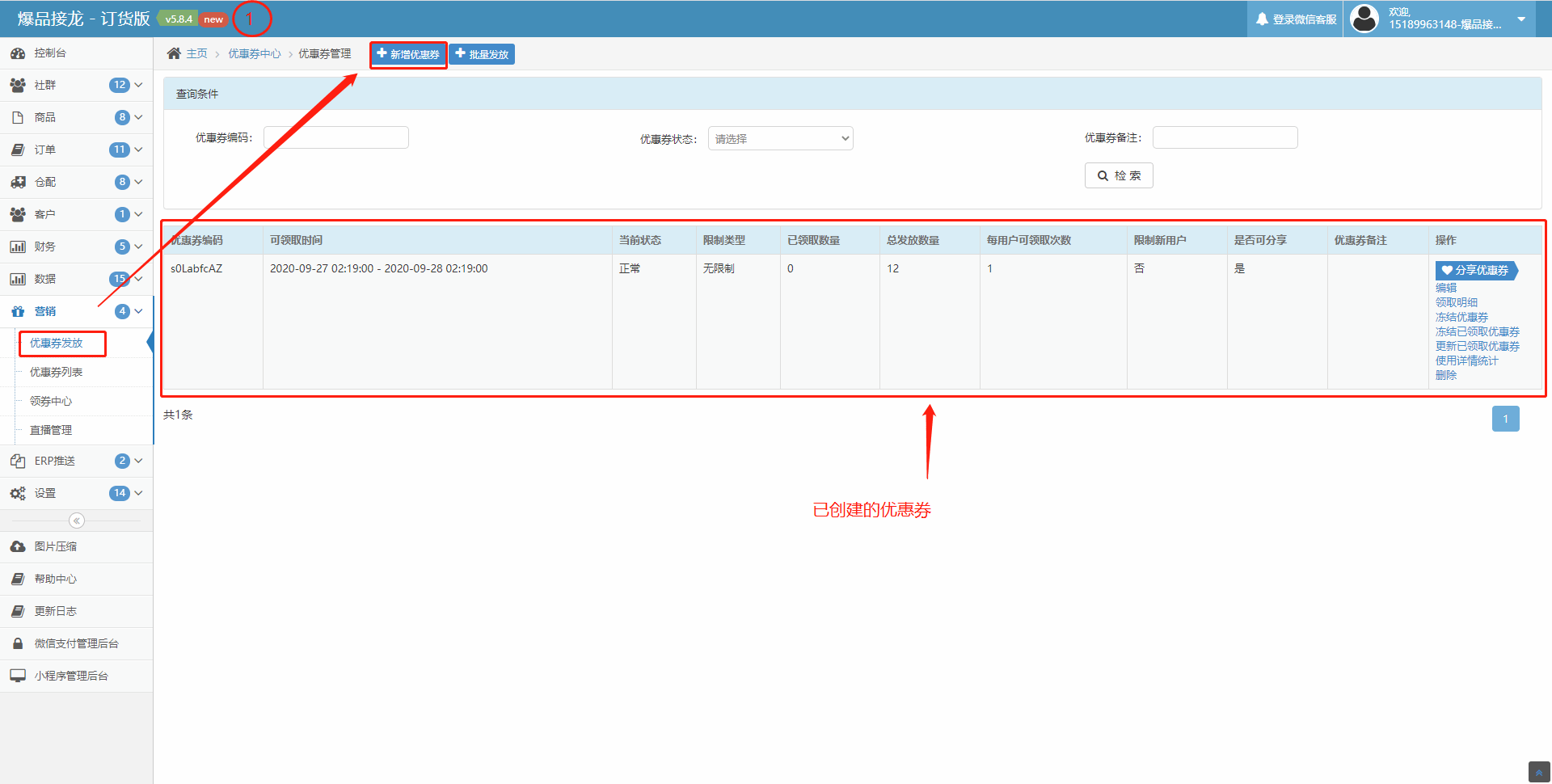Viewport: 1552px width, 784px height.
Task: Collapse the 营销 menu chevron
Action: pyautogui.click(x=138, y=312)
